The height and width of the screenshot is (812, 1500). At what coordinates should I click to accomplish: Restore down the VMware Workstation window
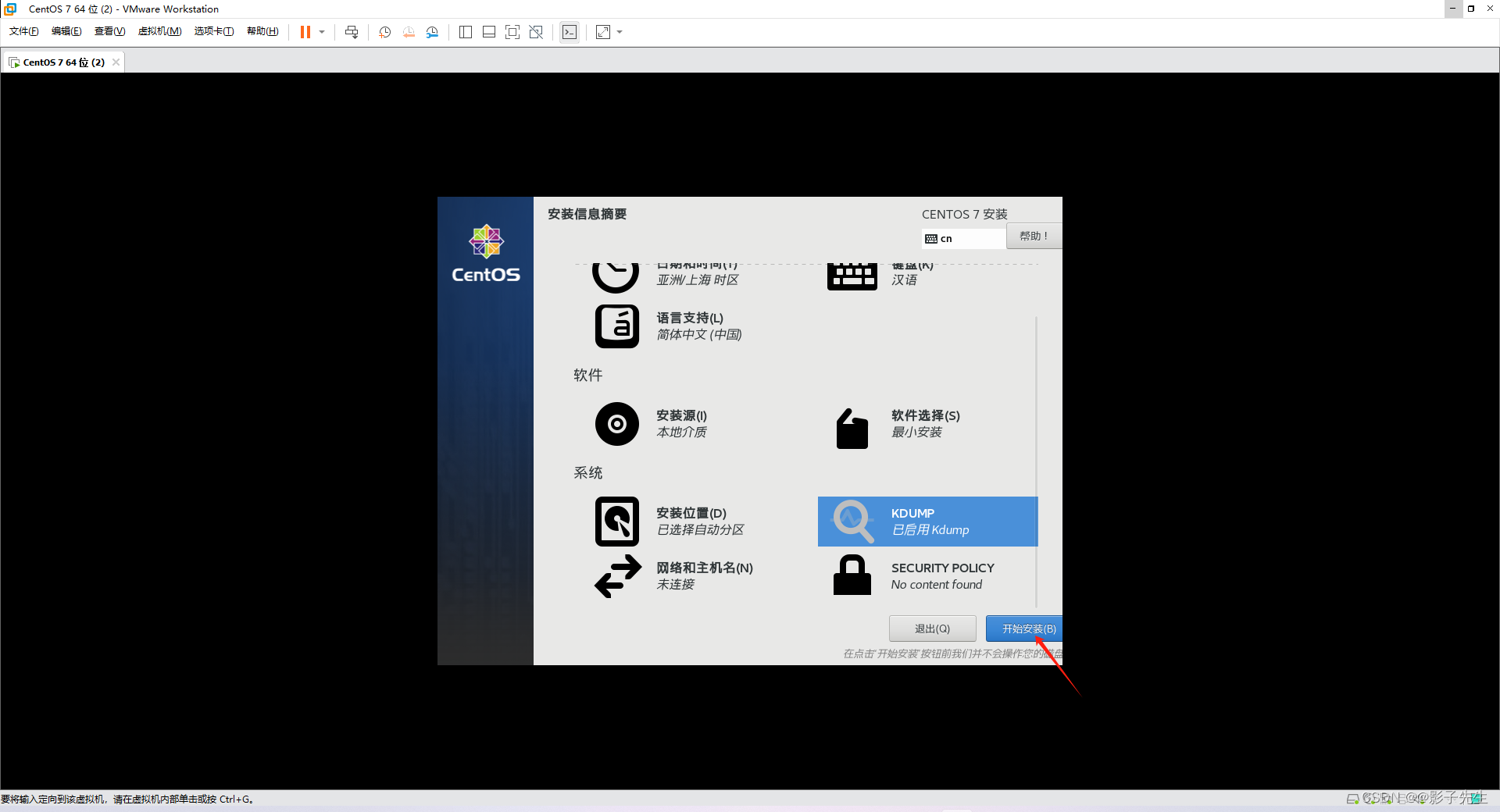click(1471, 9)
